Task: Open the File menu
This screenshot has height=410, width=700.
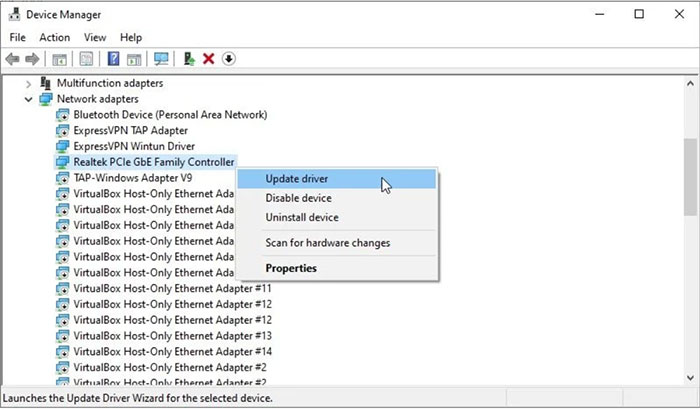Action: 17,38
